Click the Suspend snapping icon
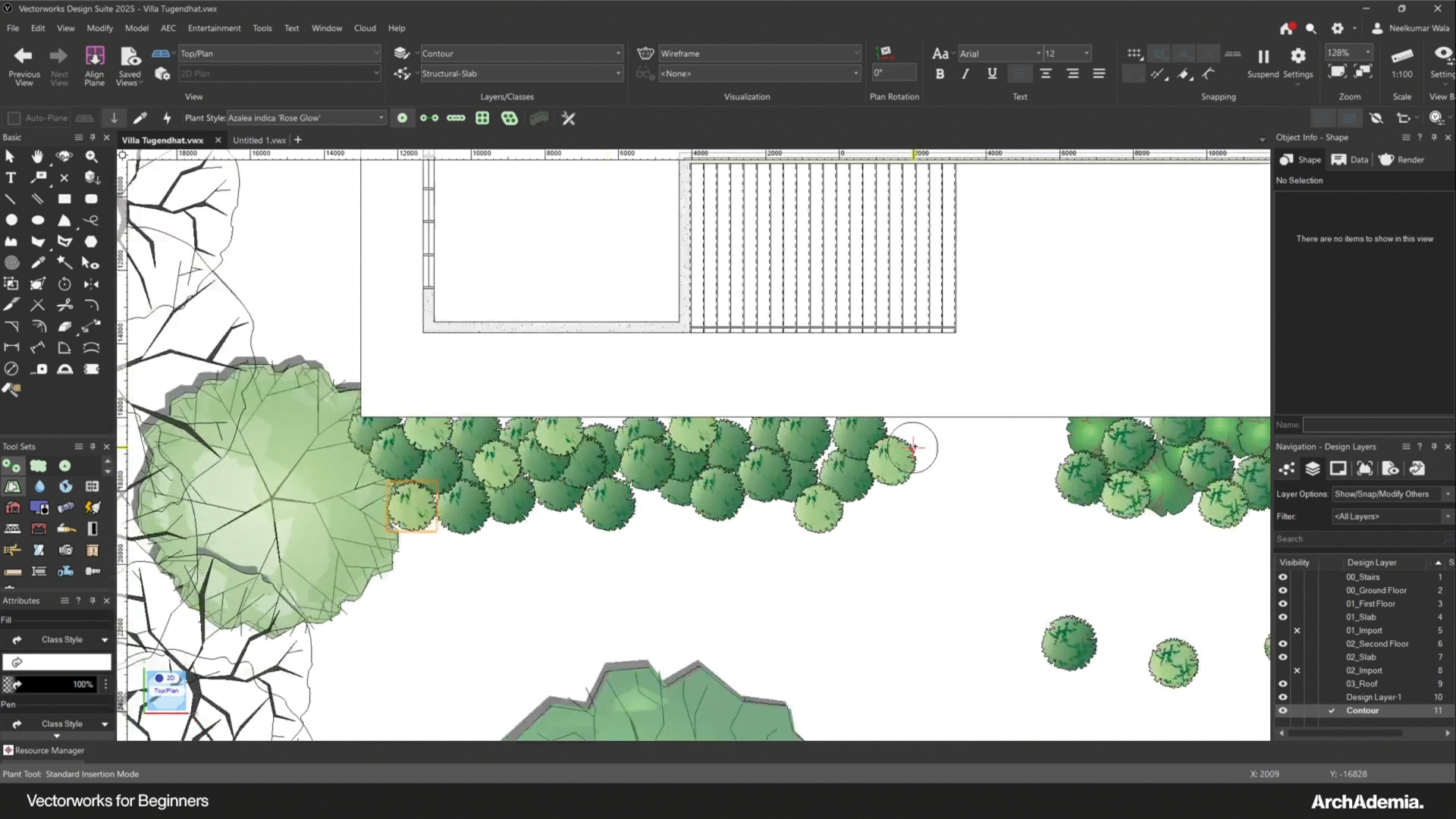1456x819 pixels. [1263, 57]
